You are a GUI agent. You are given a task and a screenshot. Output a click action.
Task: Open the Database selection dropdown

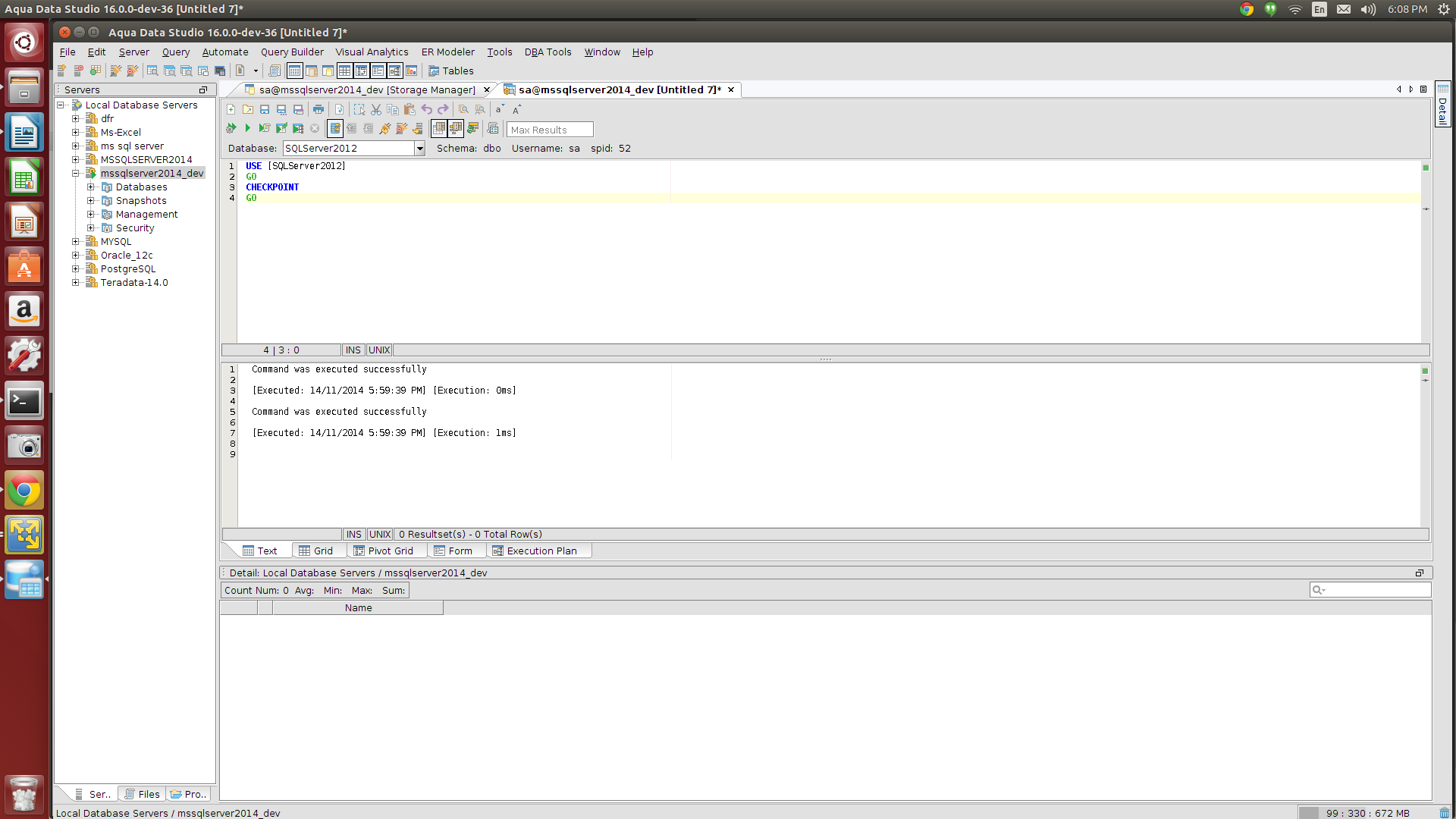419,149
